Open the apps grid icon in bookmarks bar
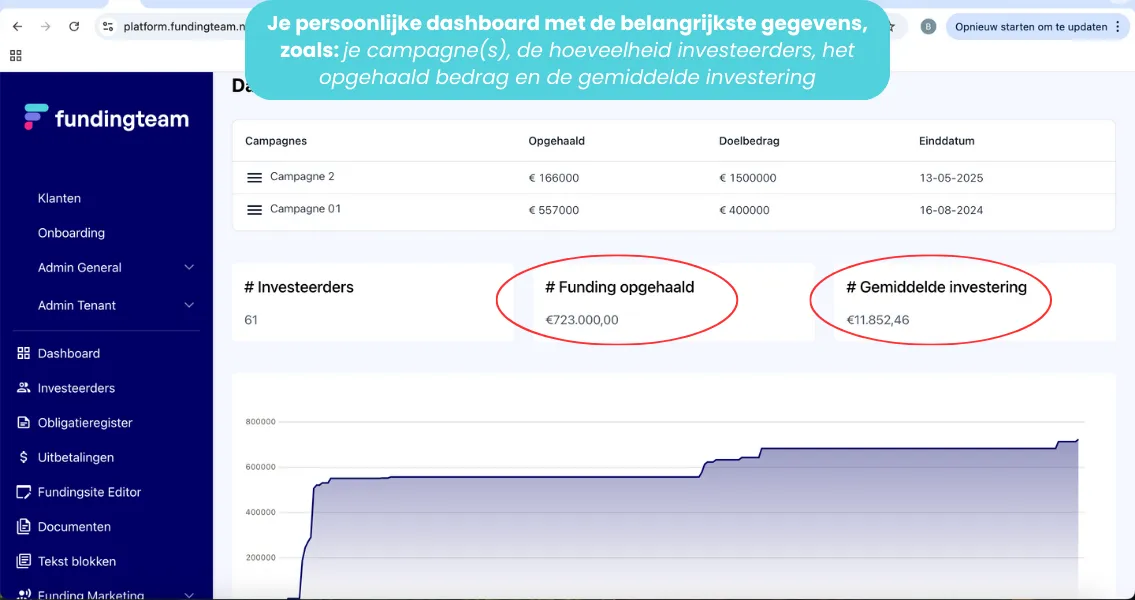1135x600 pixels. [x=16, y=56]
